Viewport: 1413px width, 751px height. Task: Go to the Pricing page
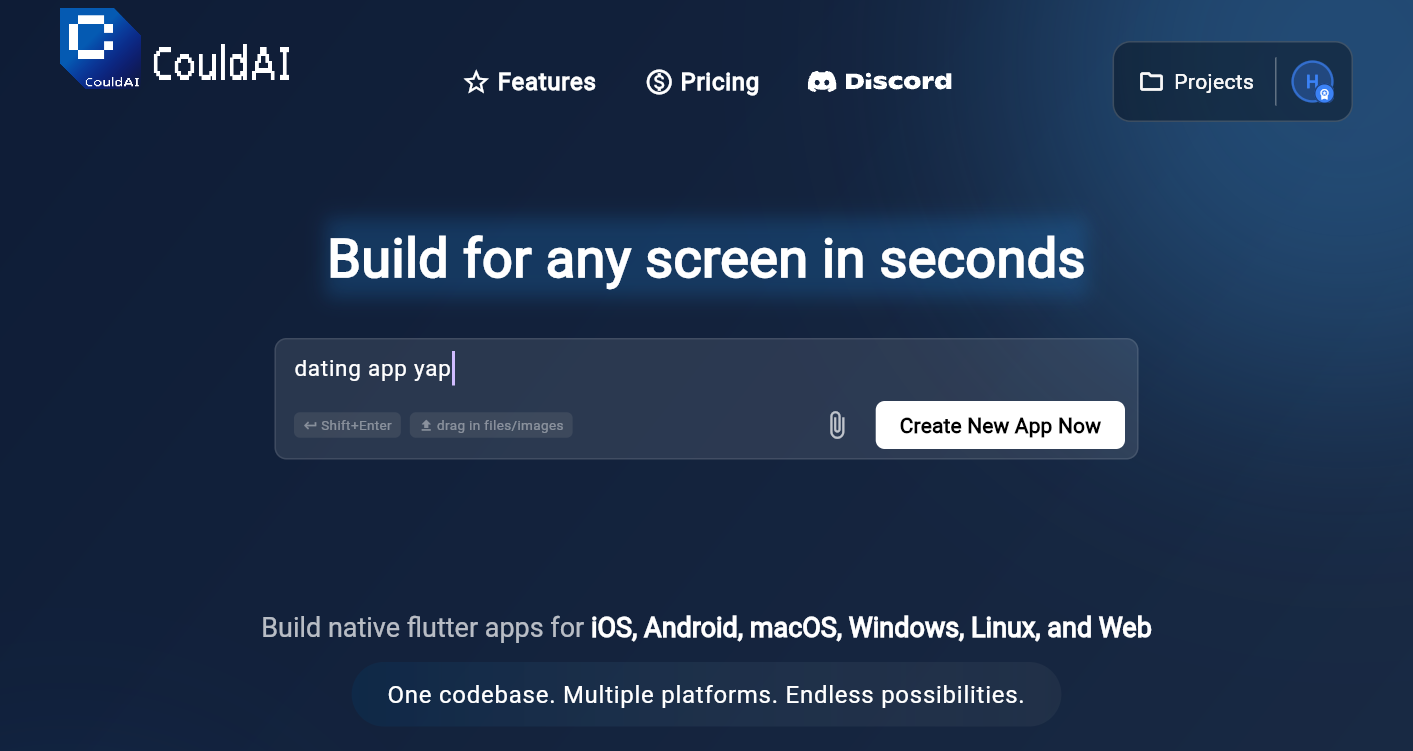(719, 82)
